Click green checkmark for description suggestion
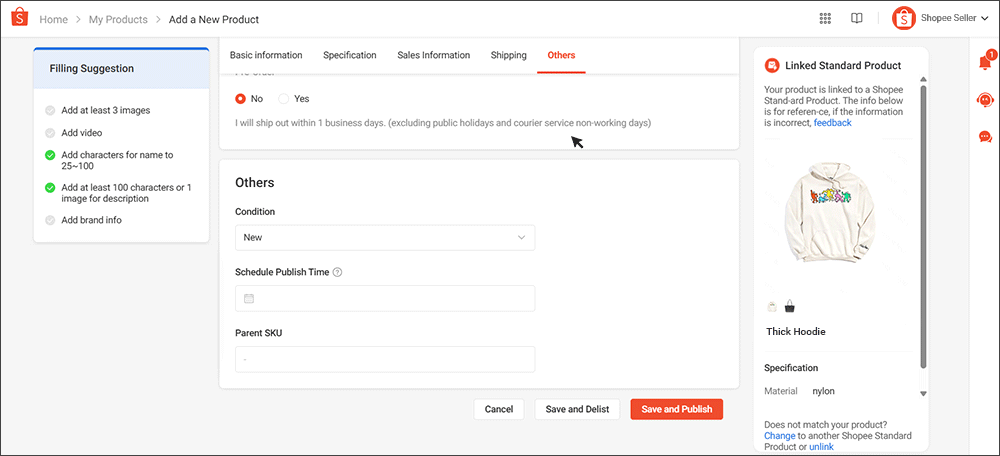 tap(50, 188)
